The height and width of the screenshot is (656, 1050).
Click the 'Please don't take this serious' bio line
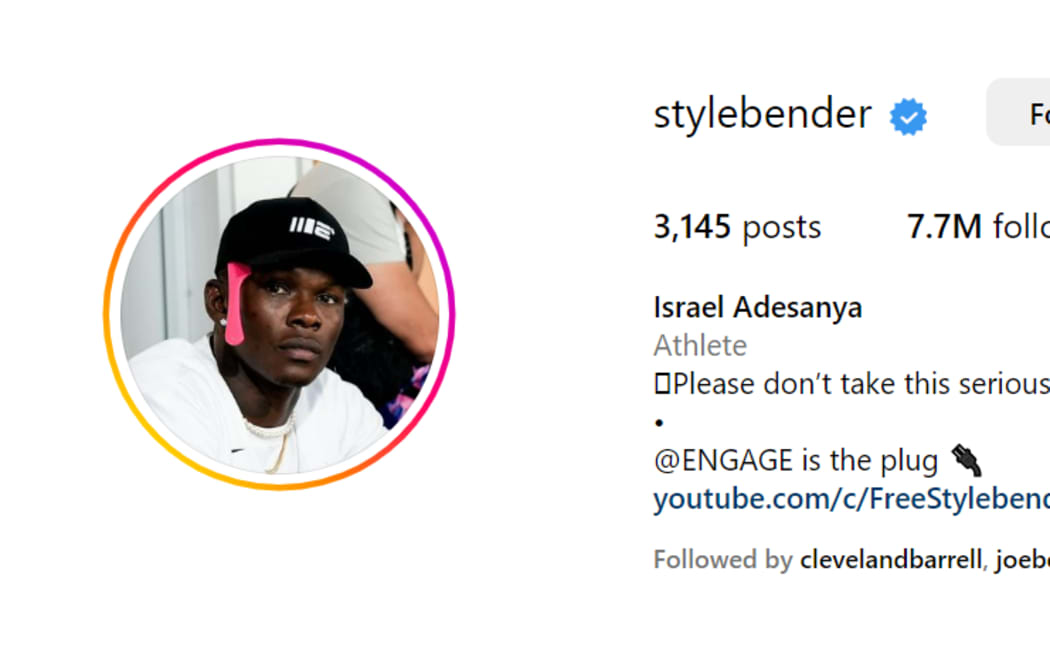pos(860,384)
